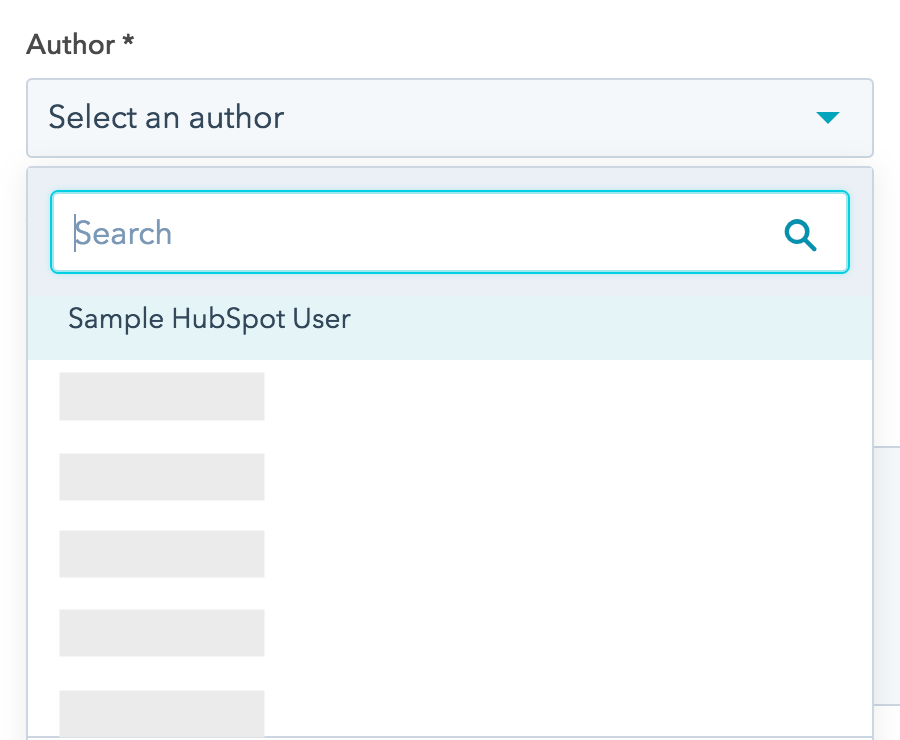Collapse the author list via caret
The height and width of the screenshot is (740, 900).
pos(828,118)
